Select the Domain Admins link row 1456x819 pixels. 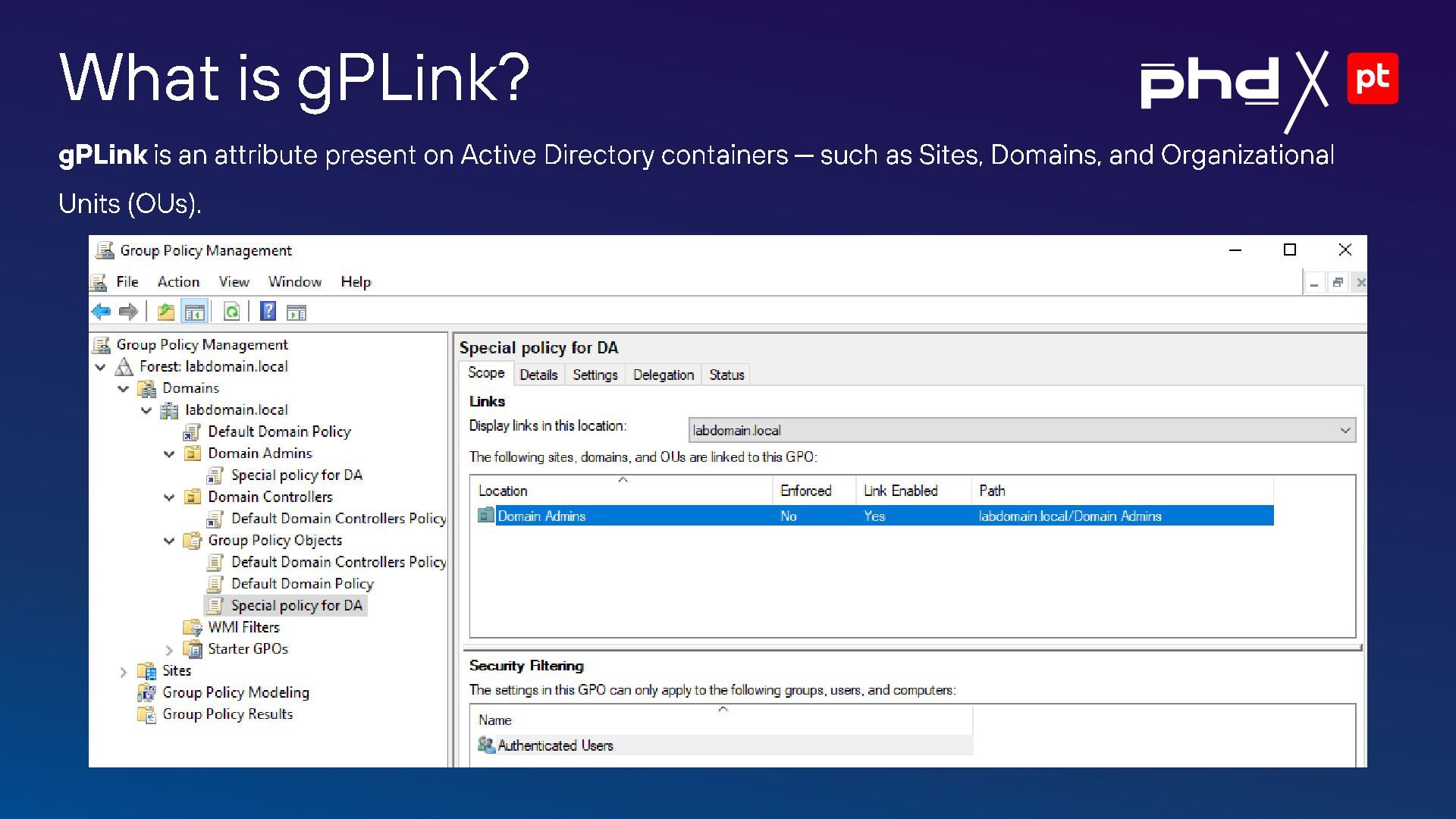(x=541, y=516)
